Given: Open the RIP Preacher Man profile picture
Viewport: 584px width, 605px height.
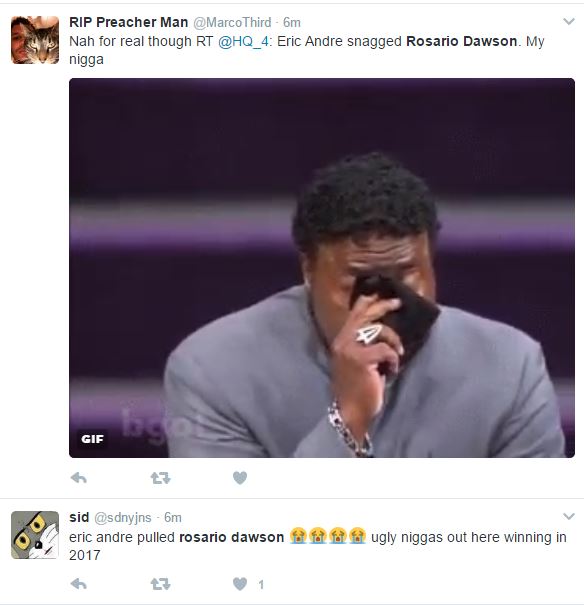Looking at the screenshot, I should [35, 40].
